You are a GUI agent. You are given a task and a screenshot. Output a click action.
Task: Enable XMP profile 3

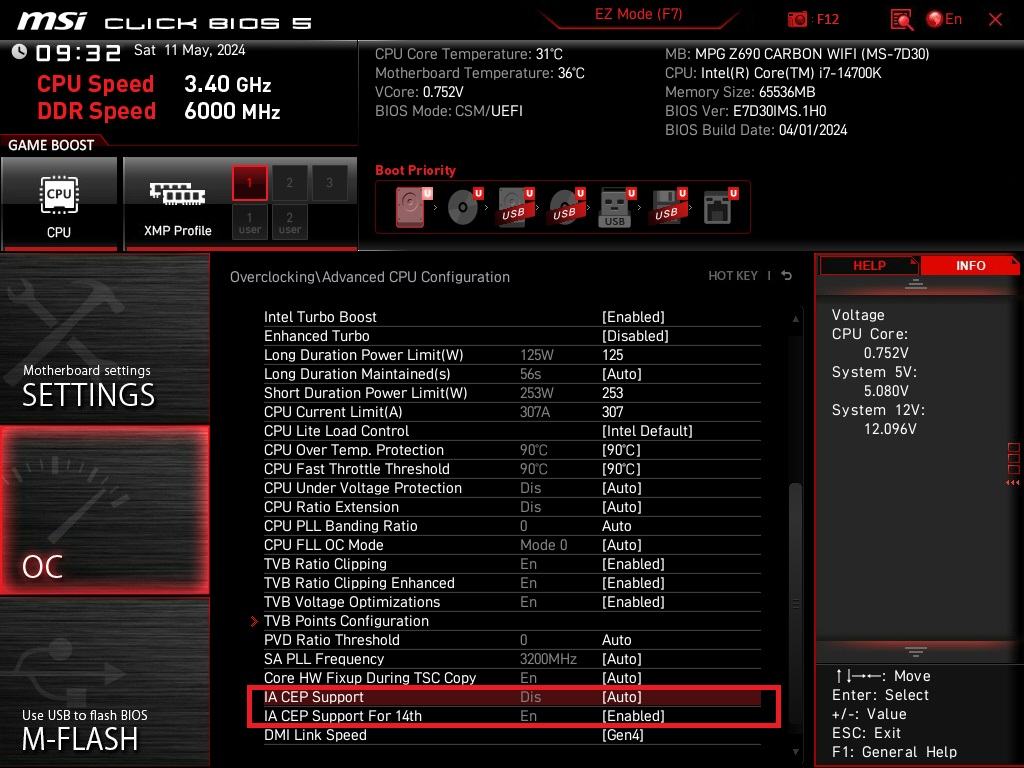click(x=329, y=182)
